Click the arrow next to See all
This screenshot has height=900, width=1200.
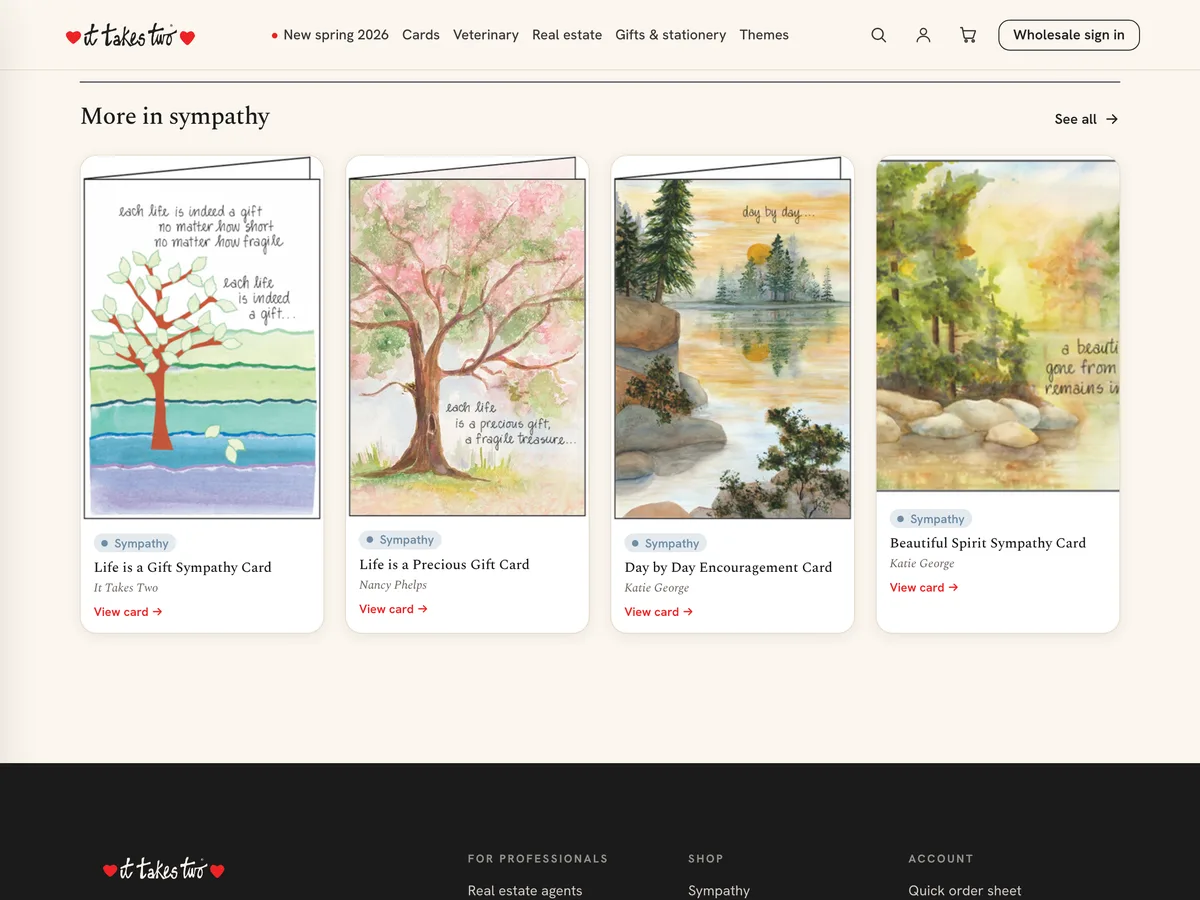(x=1112, y=119)
